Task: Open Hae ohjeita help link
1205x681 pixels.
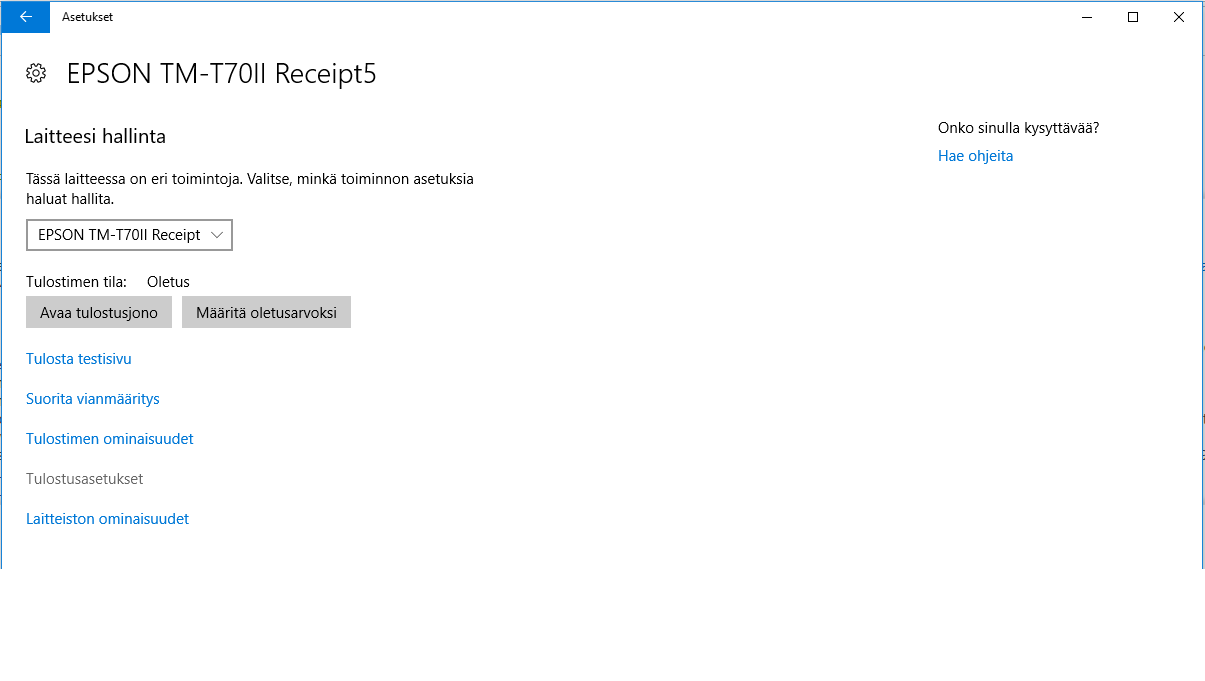Action: click(x=975, y=156)
